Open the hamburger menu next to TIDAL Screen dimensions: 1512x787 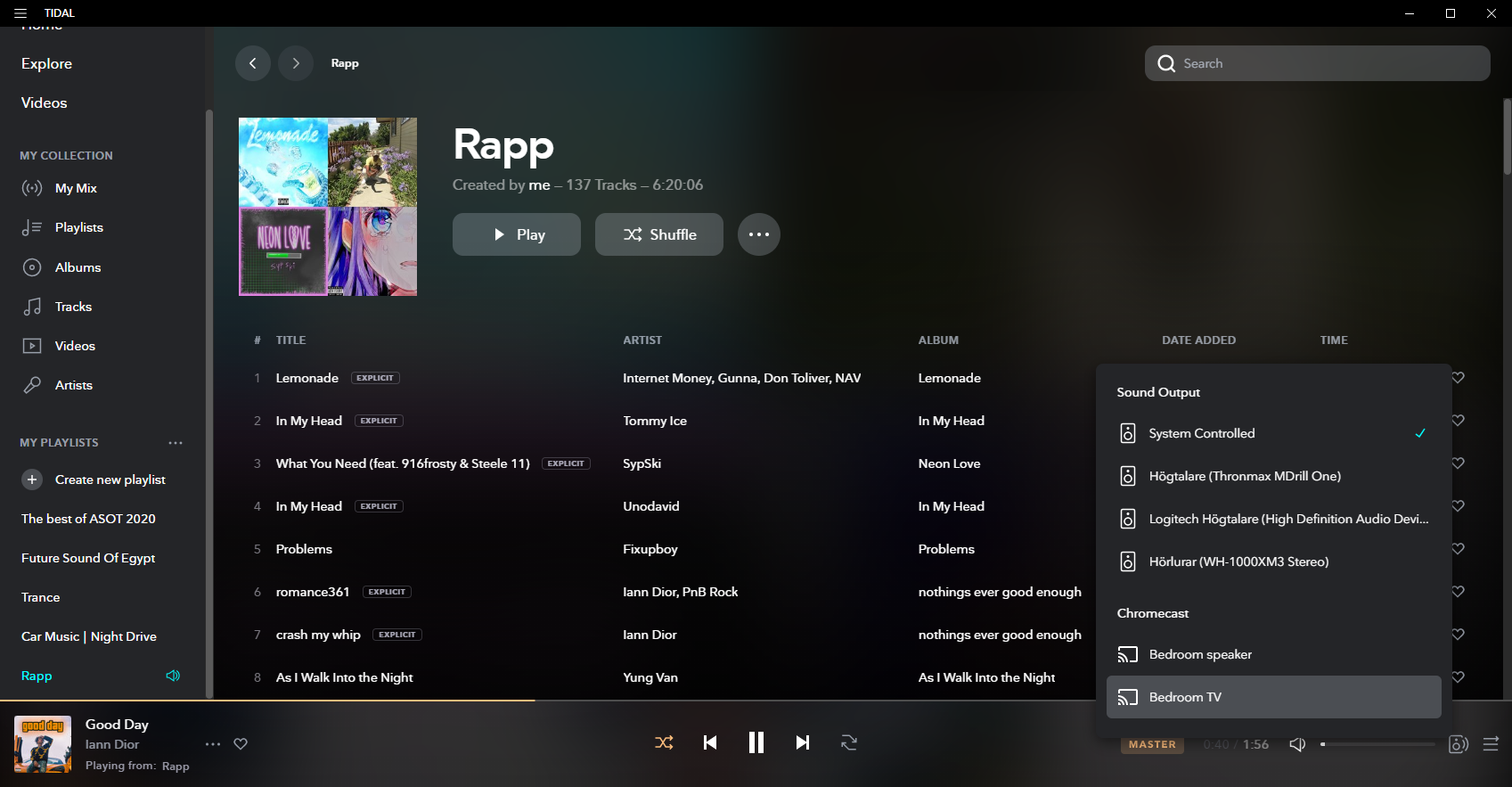(20, 13)
